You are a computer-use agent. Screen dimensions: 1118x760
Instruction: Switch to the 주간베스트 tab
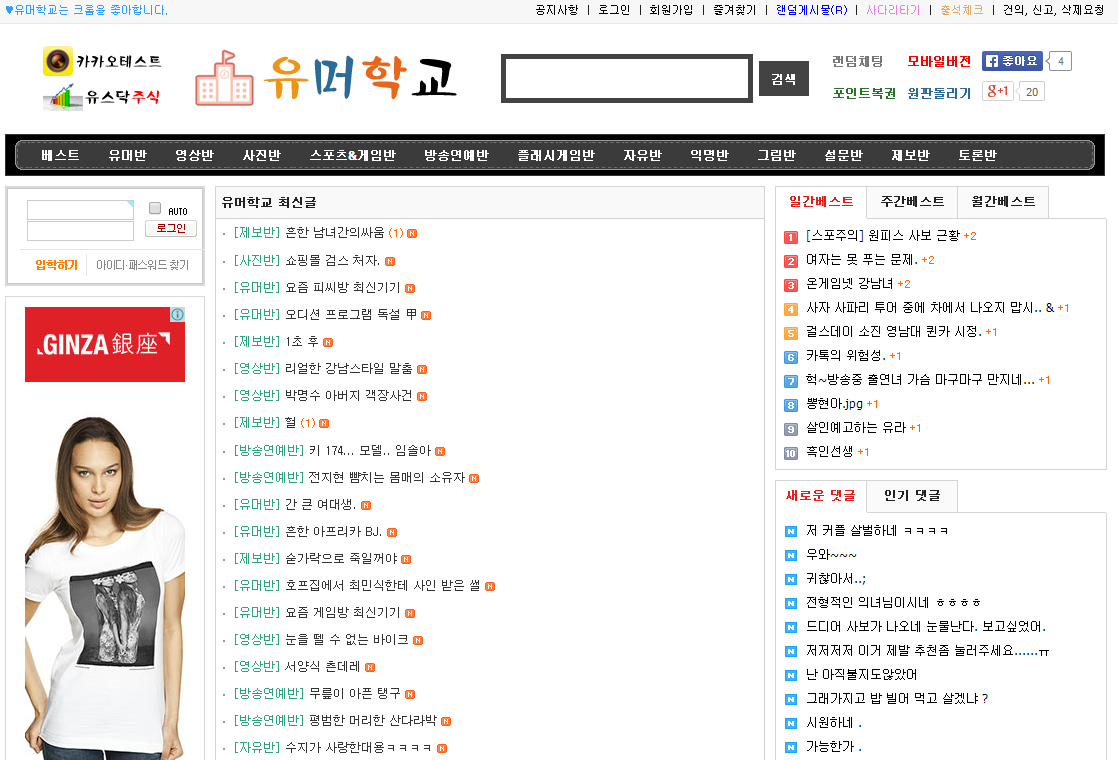[911, 201]
